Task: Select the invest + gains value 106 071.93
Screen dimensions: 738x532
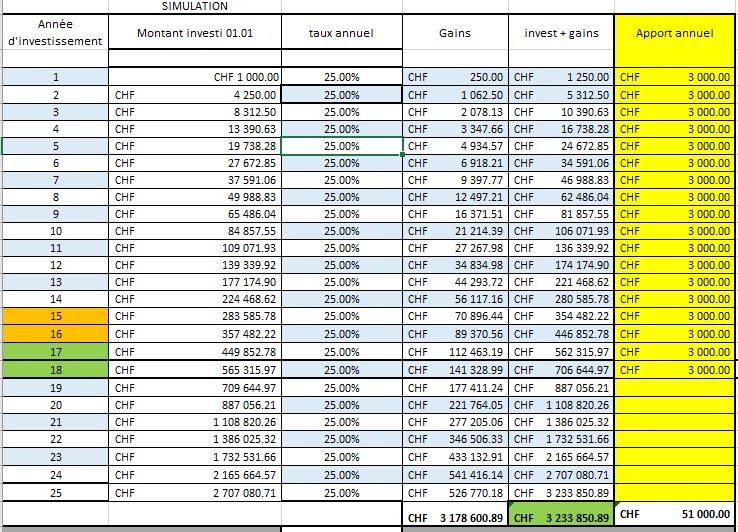Action: click(x=561, y=231)
